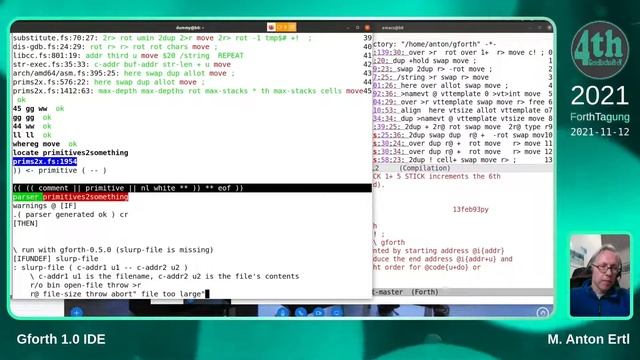Click '[IFUNDEF] slurp-file' source line
This screenshot has width=640, height=360.
pyautogui.click(x=56, y=259)
